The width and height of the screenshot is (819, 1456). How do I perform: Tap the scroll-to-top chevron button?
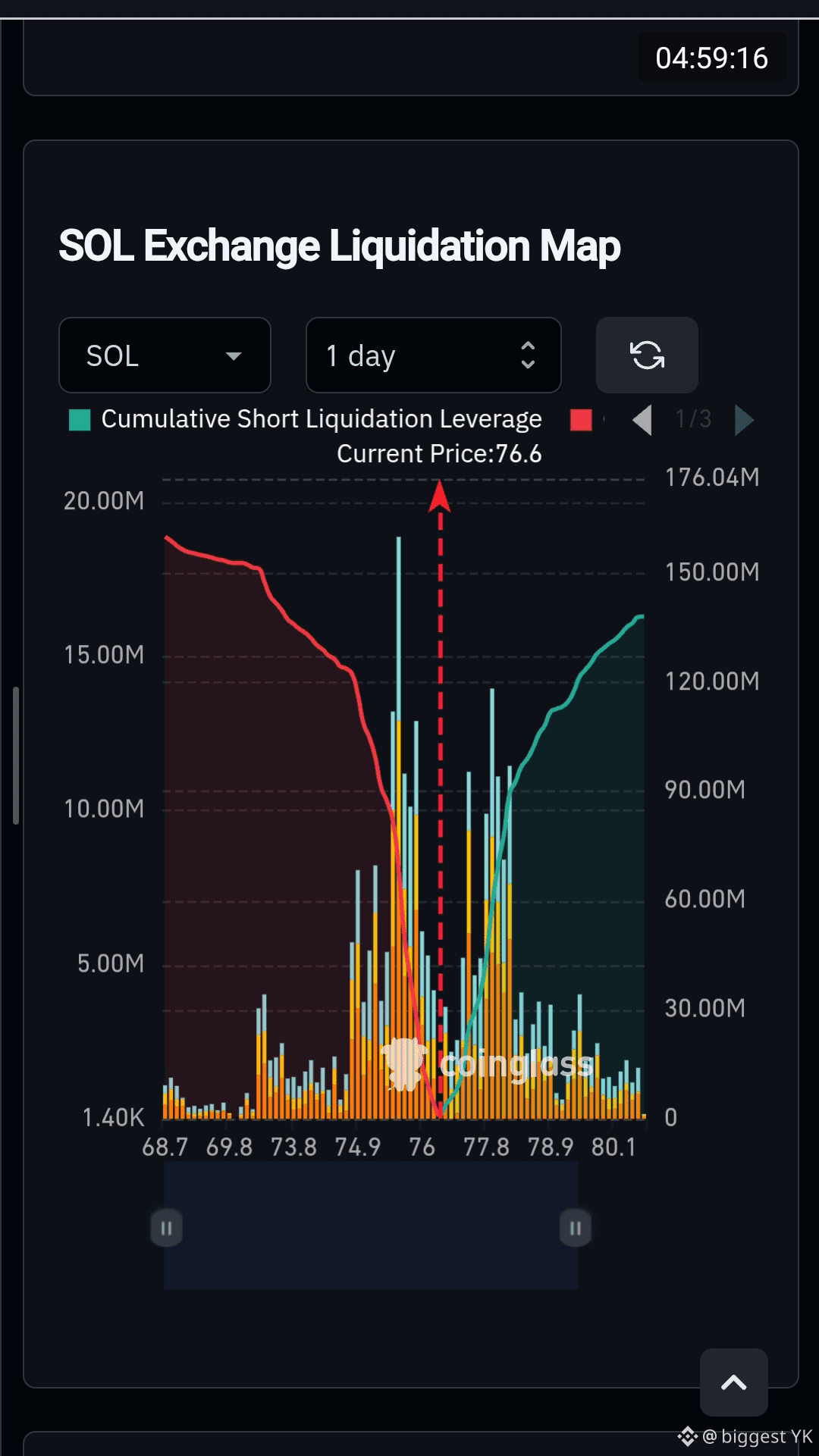point(733,1382)
